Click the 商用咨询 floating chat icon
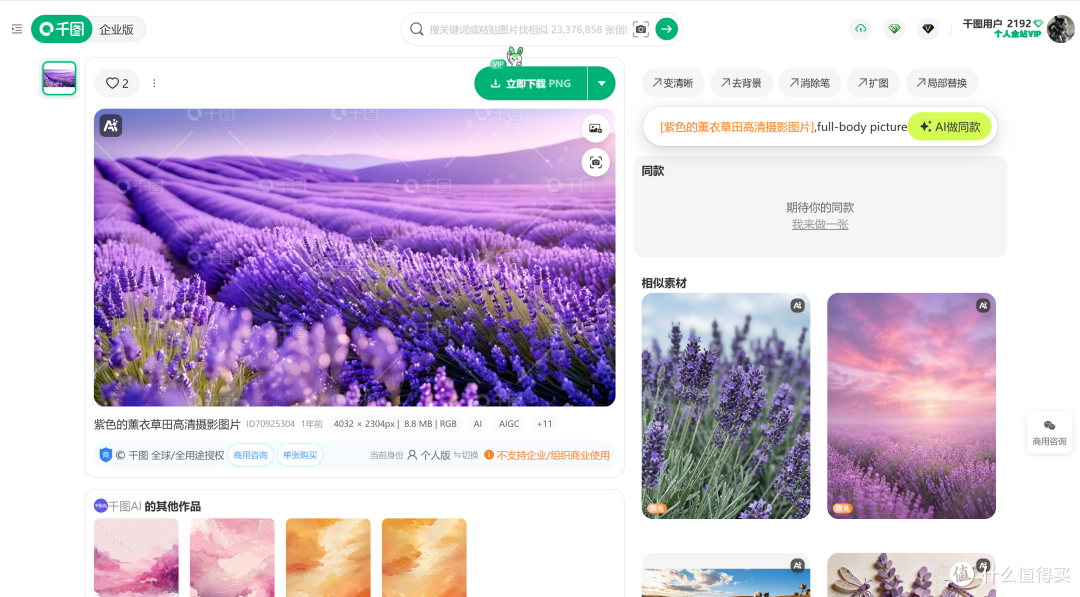The width and height of the screenshot is (1080, 597). pos(1049,432)
